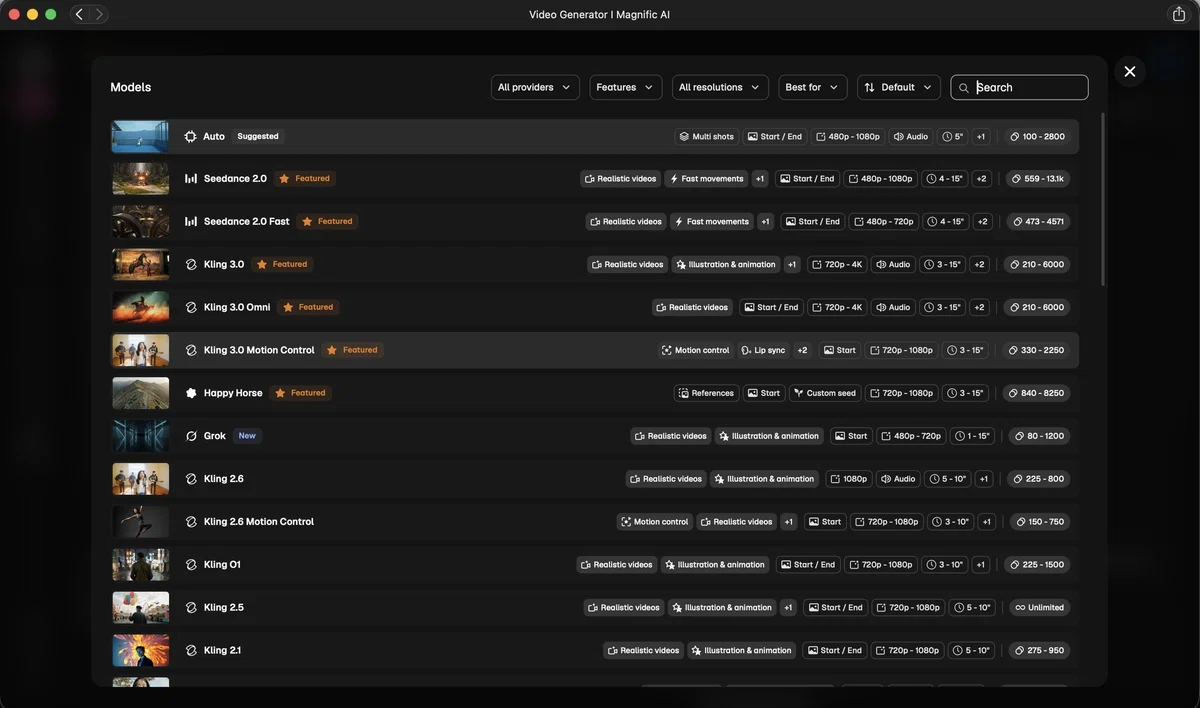1200x708 pixels.
Task: Click the Kling 2.1 logo icon
Action: point(191,651)
